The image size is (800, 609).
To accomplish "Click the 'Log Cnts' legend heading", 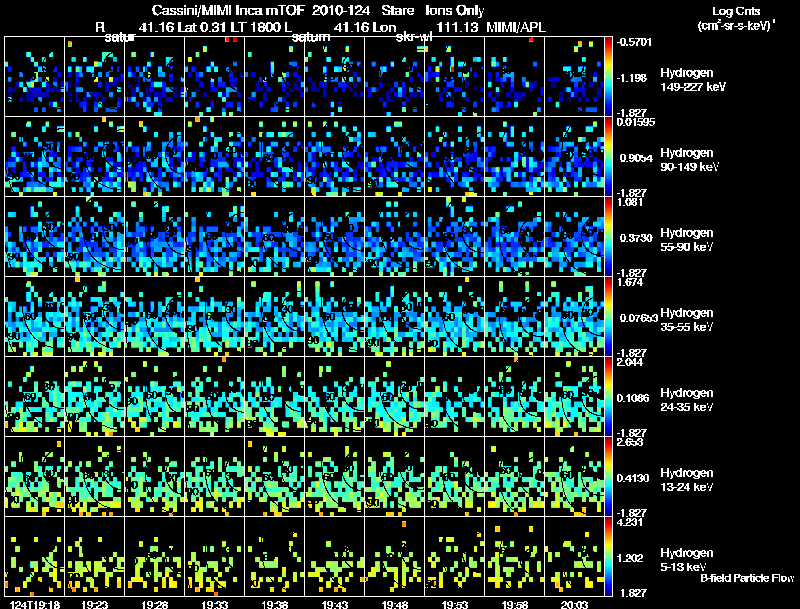I will [x=736, y=11].
